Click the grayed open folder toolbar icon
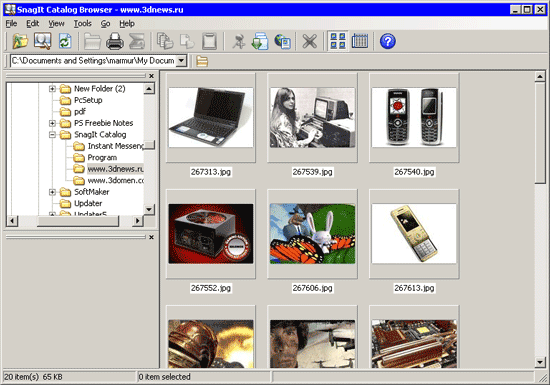 tap(93, 41)
